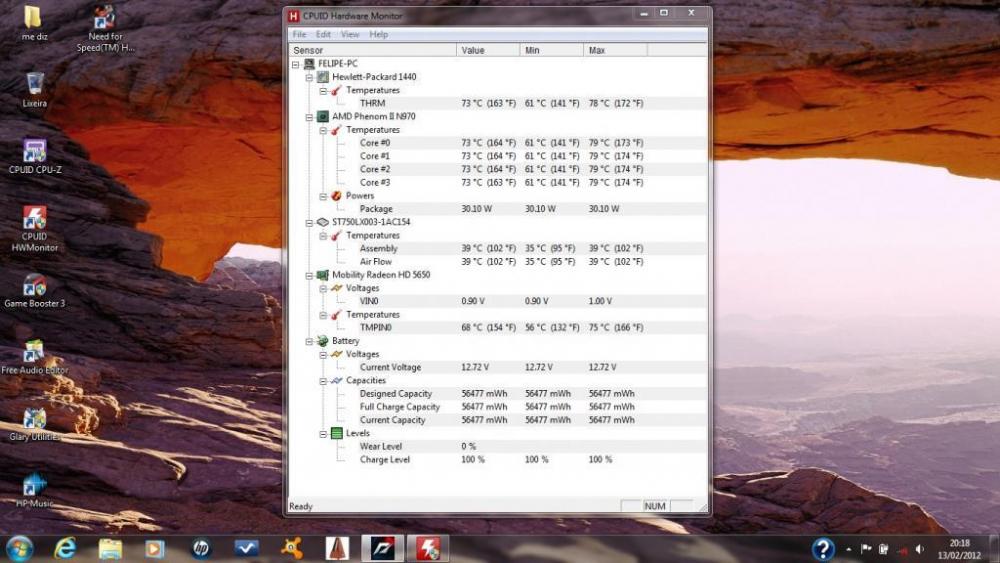Open the Game Booster 3 desktop icon
Viewport: 1000px width, 563px height.
click(34, 286)
